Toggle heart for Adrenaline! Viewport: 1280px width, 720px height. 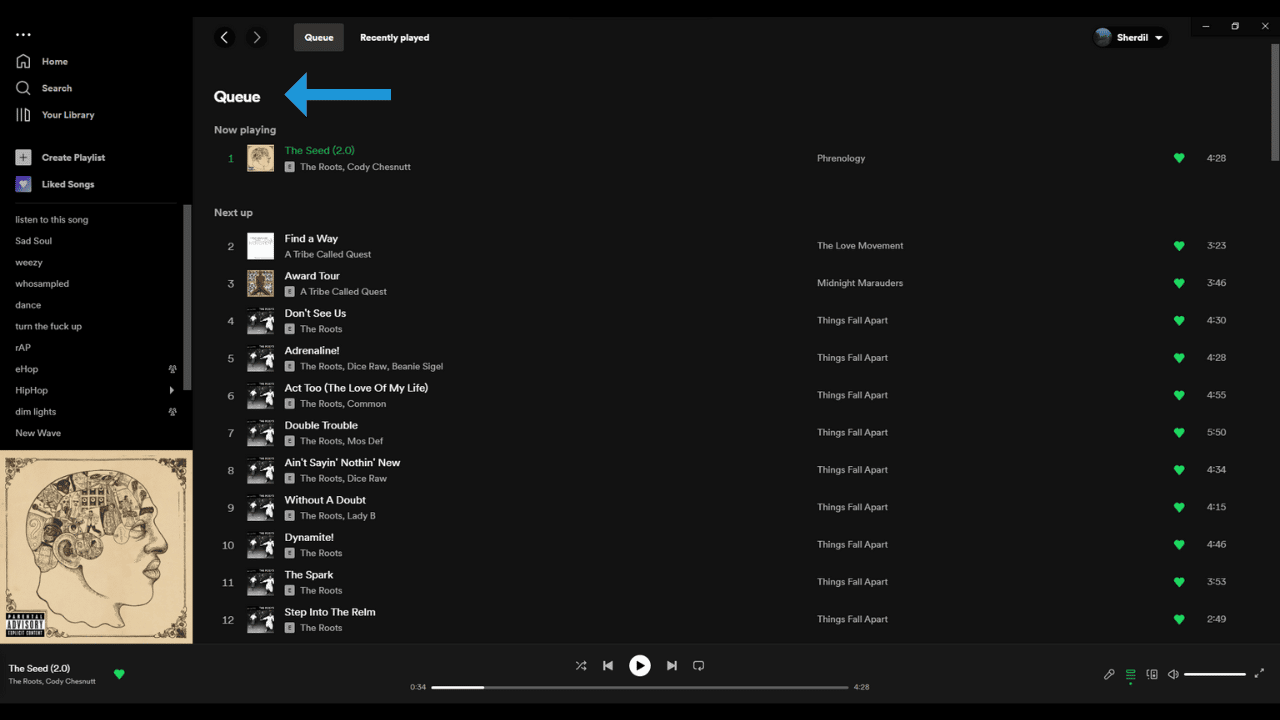1179,358
